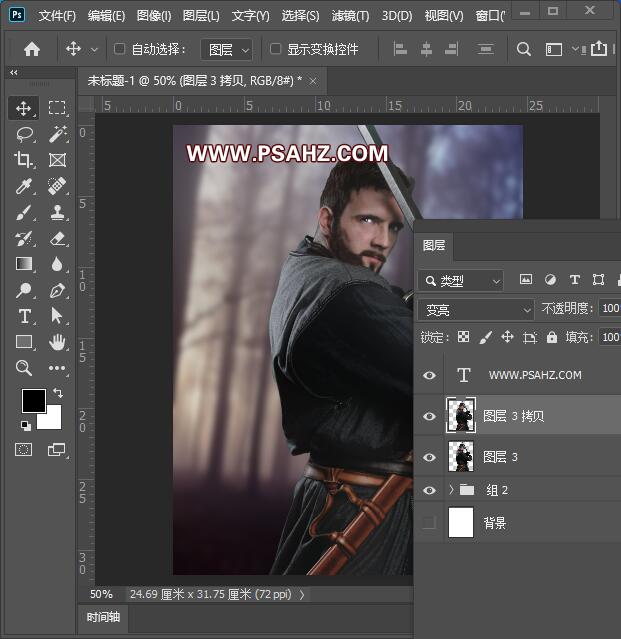Choose the Gradient tool

24,264
